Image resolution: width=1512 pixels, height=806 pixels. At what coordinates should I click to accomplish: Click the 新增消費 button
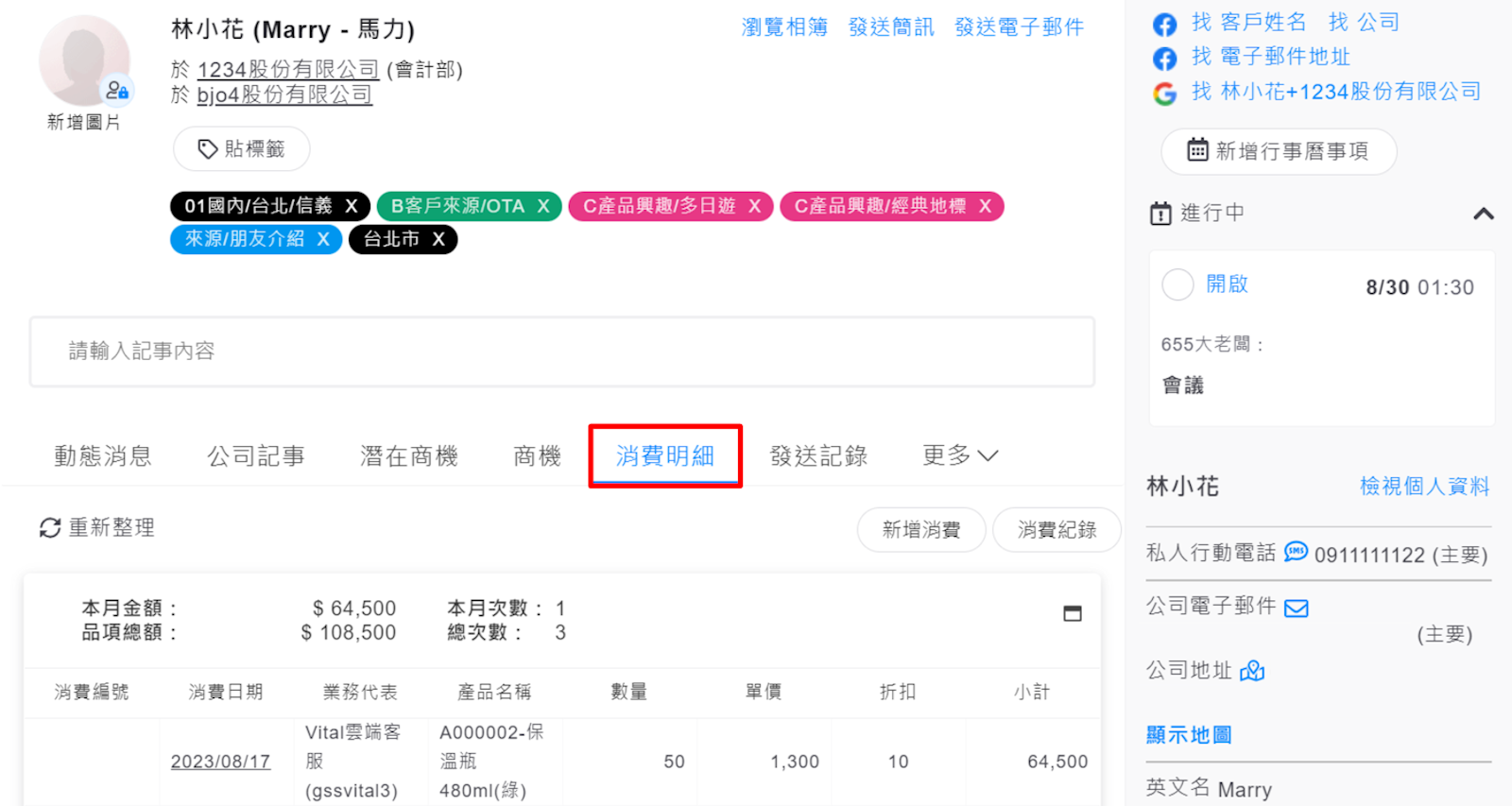click(x=920, y=530)
